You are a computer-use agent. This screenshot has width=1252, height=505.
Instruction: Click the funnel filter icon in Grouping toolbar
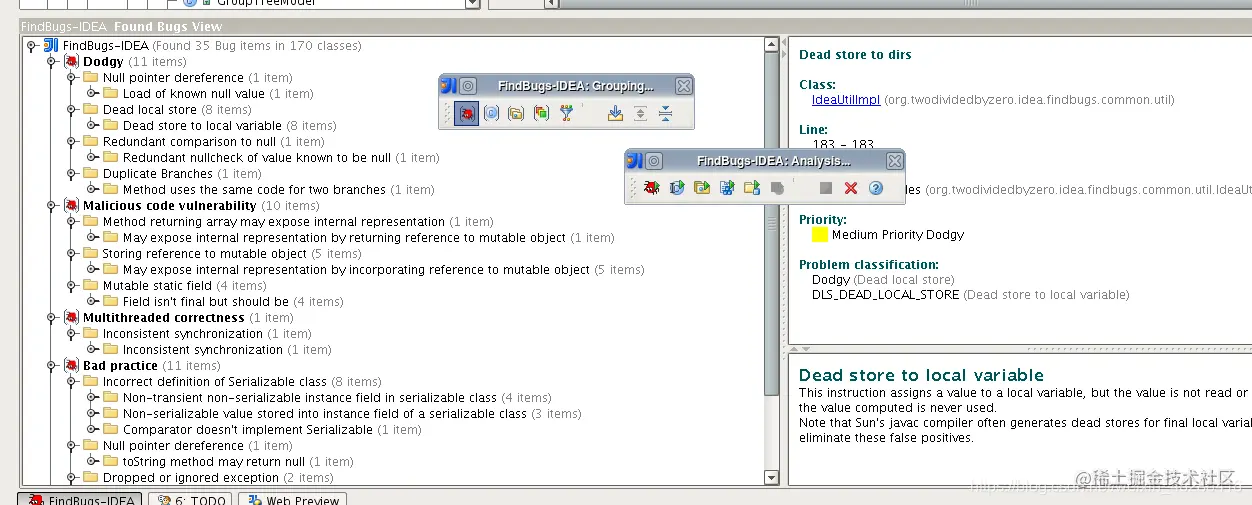(x=567, y=113)
